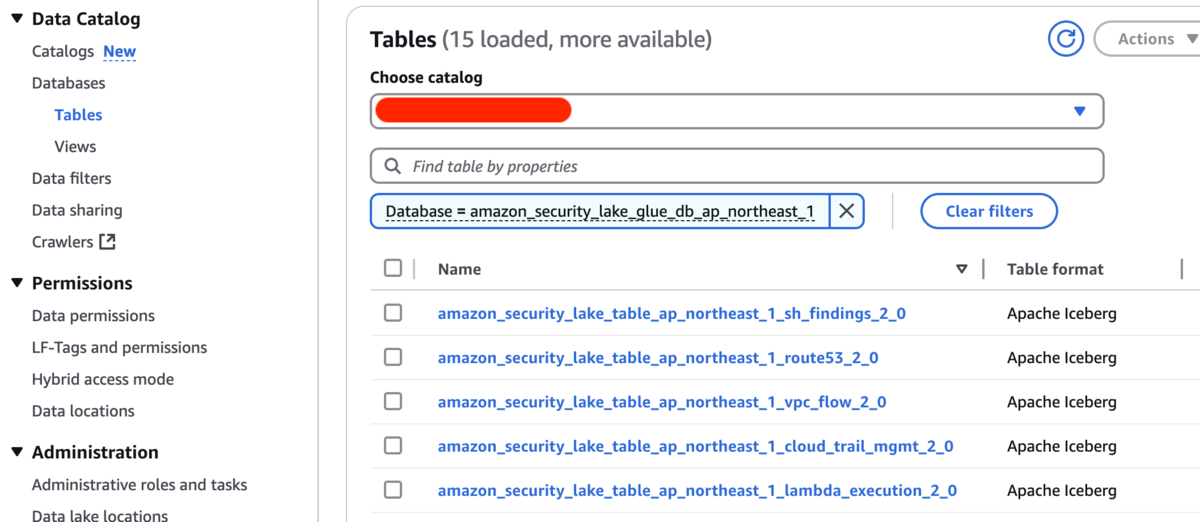Click the refresh tables icon

(x=1066, y=39)
